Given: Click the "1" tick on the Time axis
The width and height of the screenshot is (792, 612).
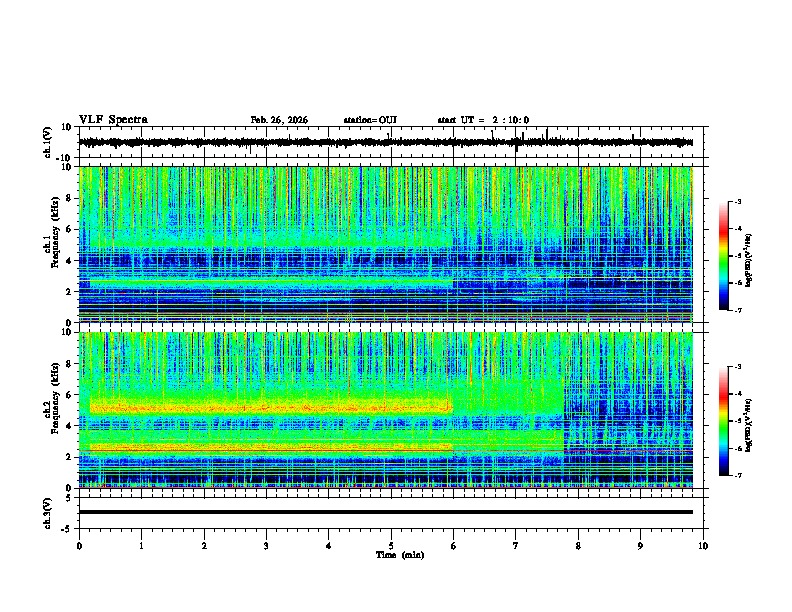Looking at the screenshot, I should click(141, 546).
